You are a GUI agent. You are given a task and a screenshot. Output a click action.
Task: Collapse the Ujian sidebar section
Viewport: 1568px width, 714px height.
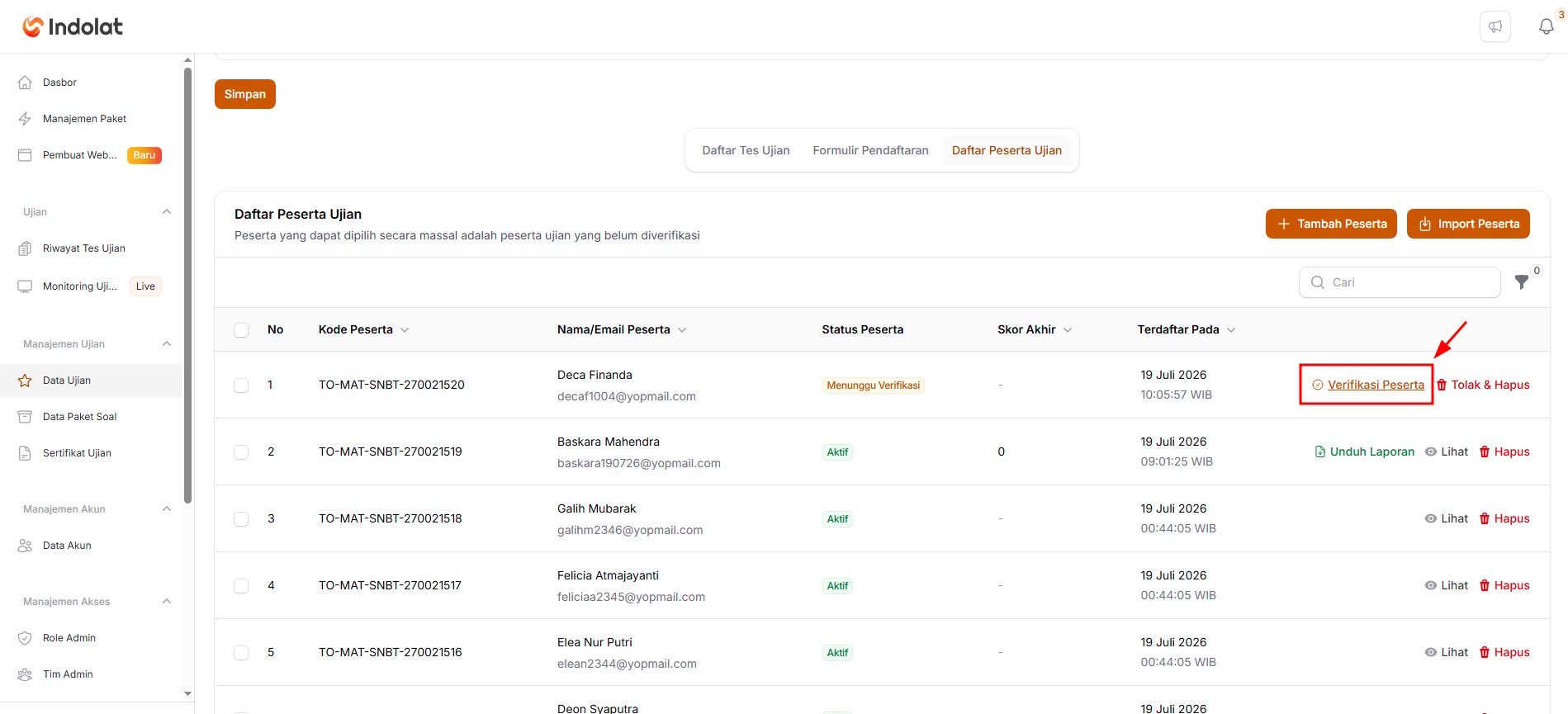coord(167,212)
